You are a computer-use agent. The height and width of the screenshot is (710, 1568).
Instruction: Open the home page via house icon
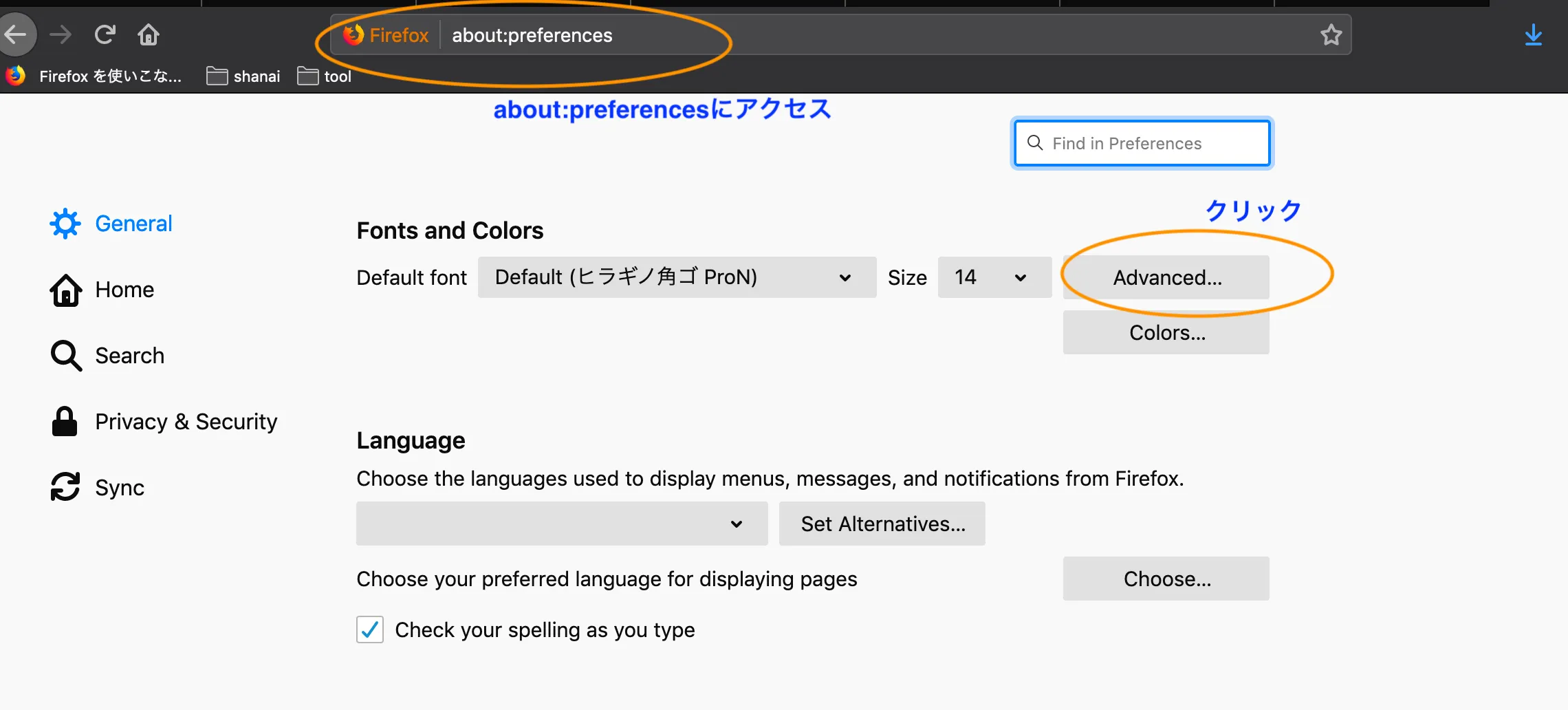click(149, 34)
